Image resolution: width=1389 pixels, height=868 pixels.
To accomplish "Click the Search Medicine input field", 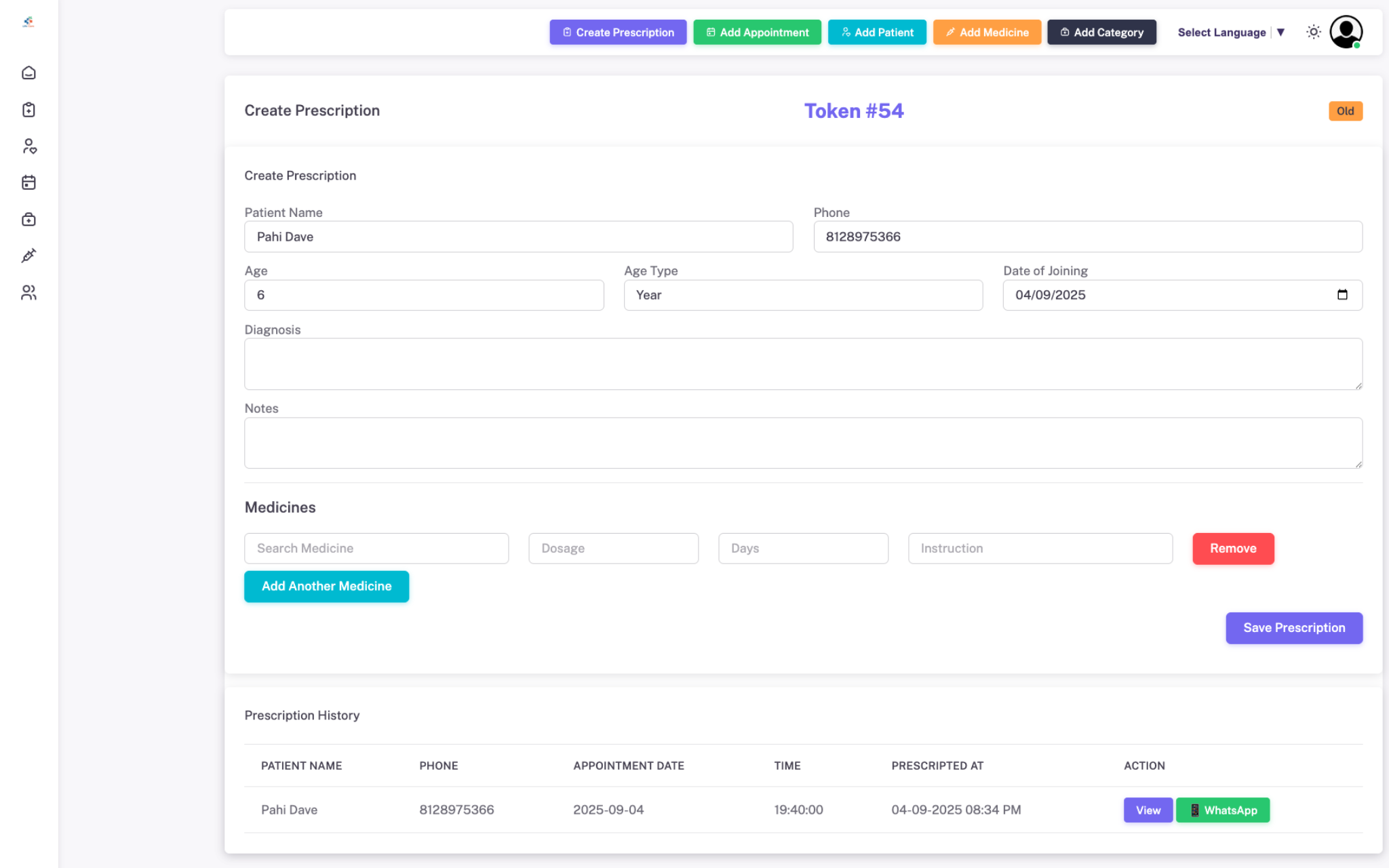I will pos(376,548).
